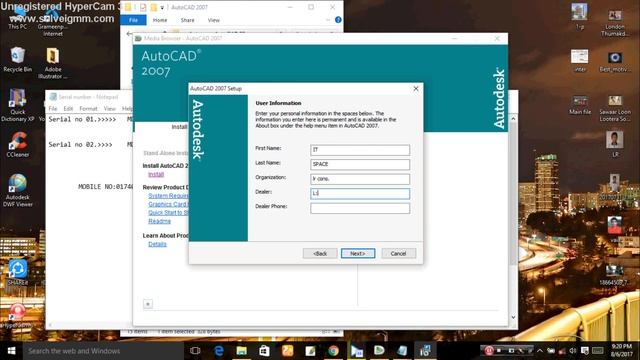Select Adobe Illustrator desktop shortcut
The width and height of the screenshot is (640, 360).
53,63
